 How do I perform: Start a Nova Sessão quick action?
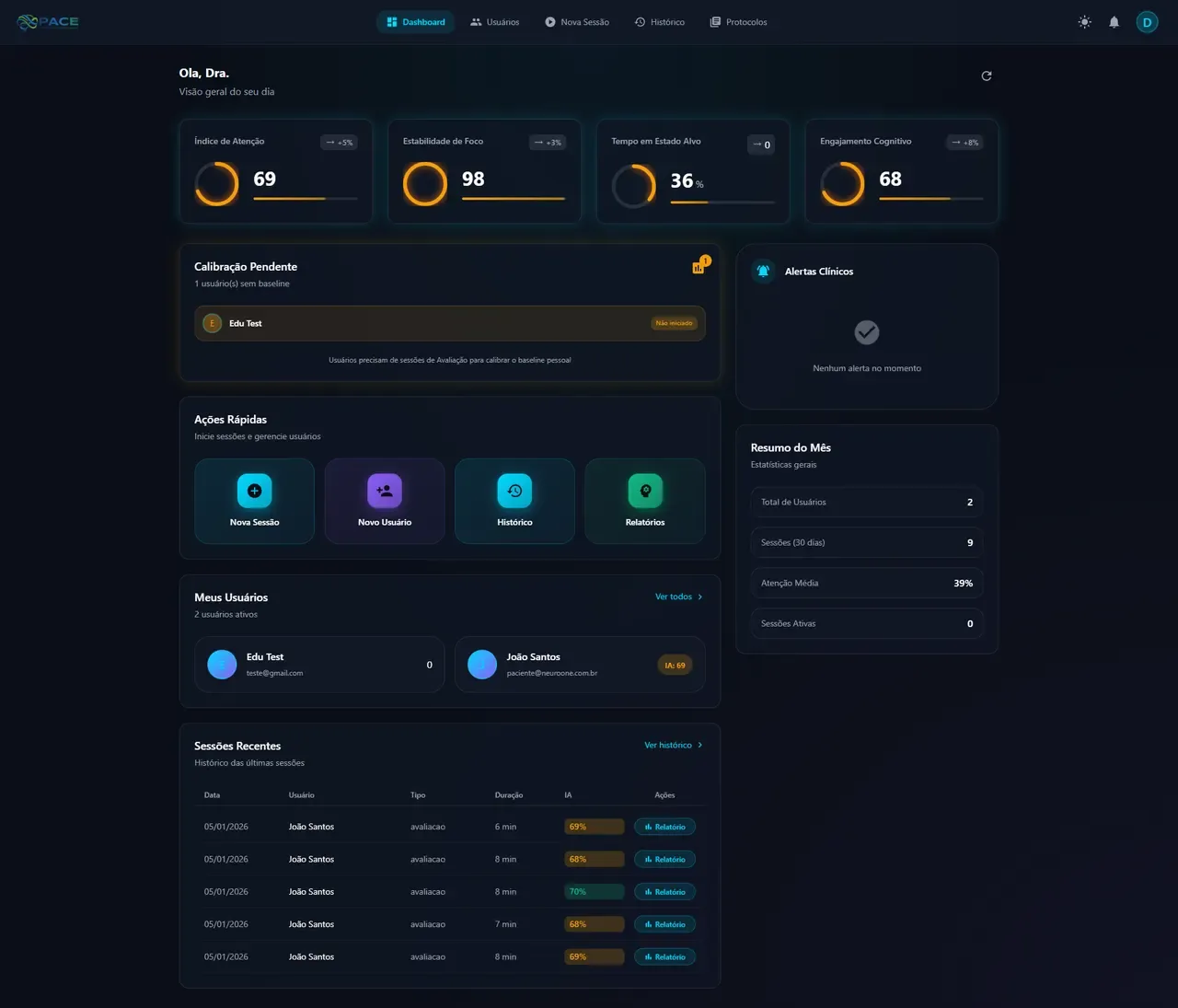255,501
